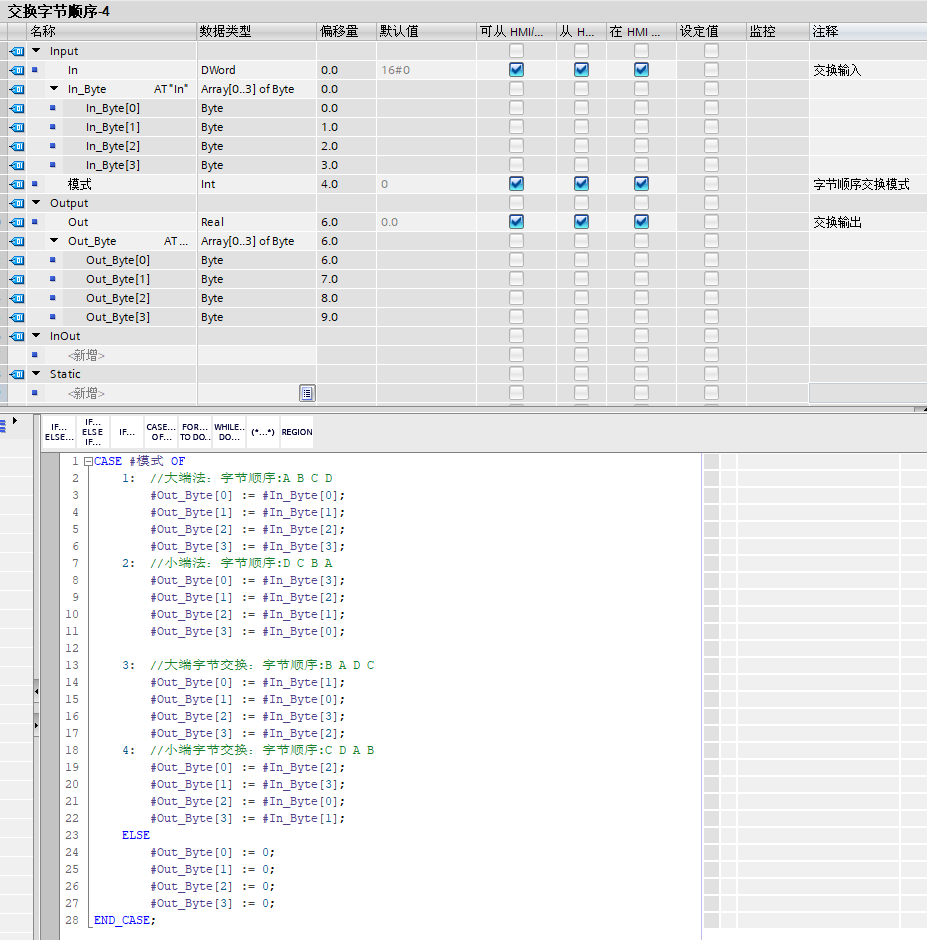927x940 pixels.
Task: Insert a FOR...TO DO loop template
Action: point(195,432)
